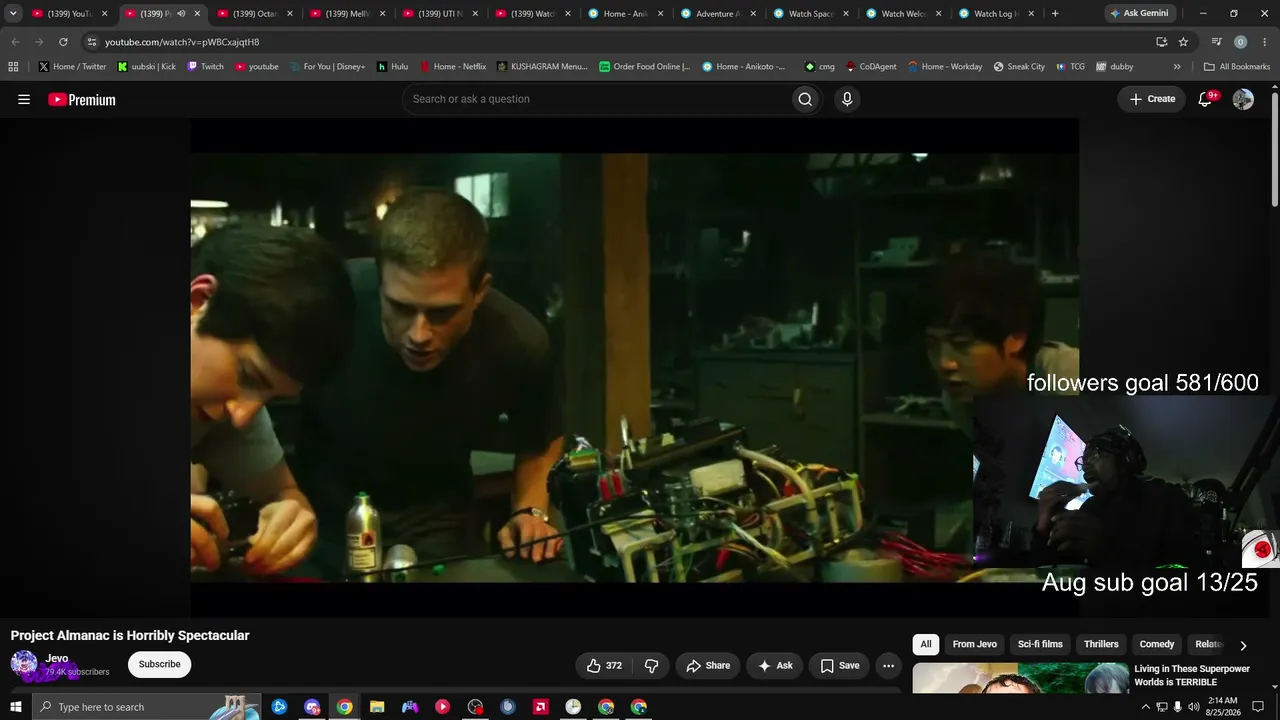
Task: Open Windows Start menu
Action: coord(15,707)
